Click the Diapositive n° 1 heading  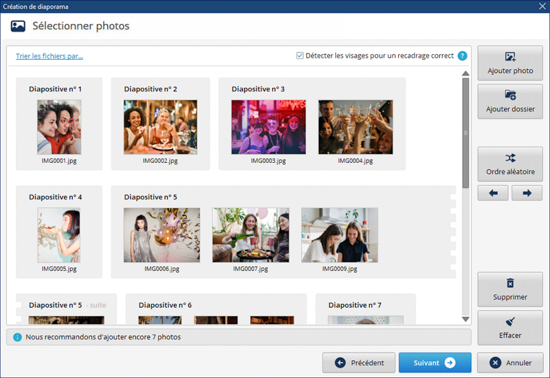(55, 89)
